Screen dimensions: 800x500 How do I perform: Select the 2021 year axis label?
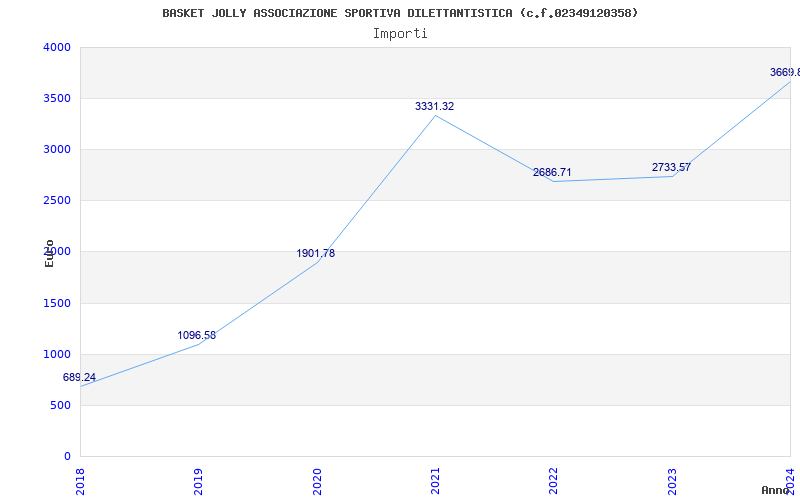(x=436, y=481)
